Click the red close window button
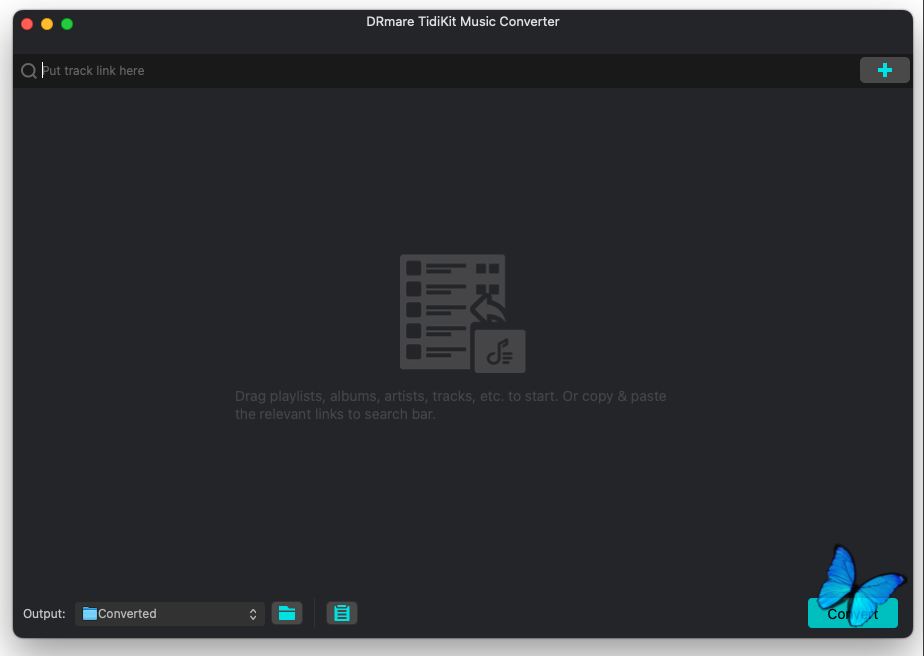The height and width of the screenshot is (656, 924). click(27, 24)
